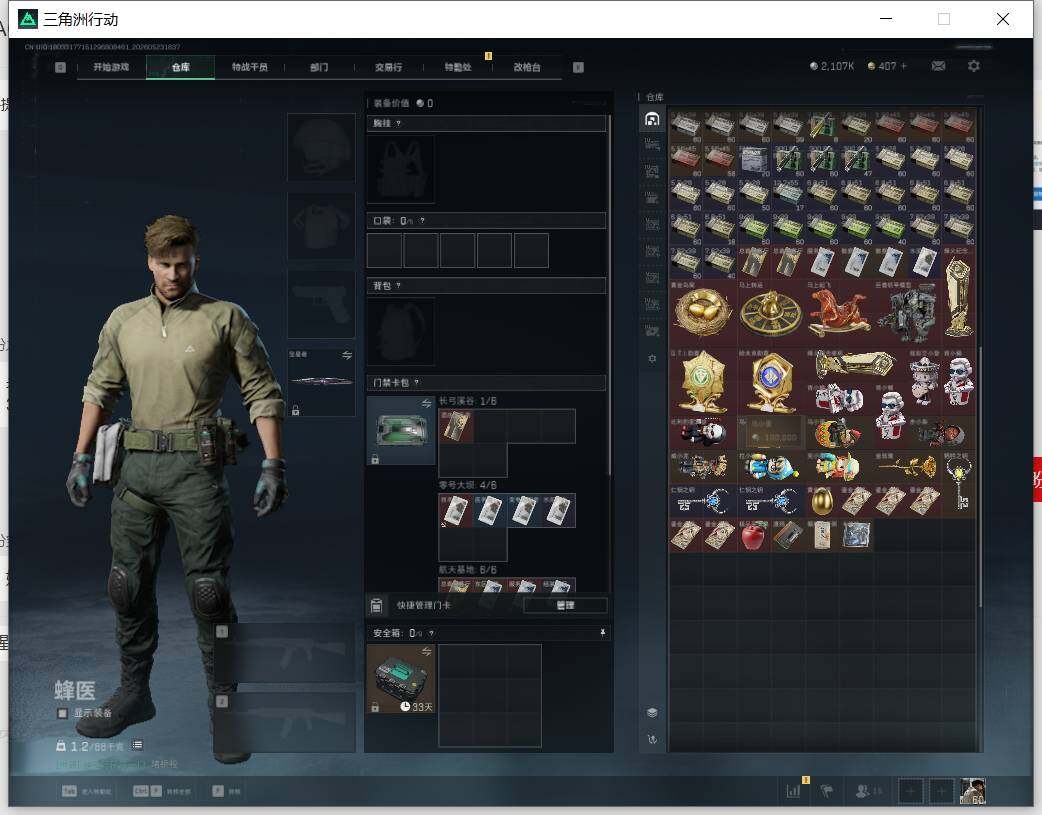
Task: Click the left arrow beside 开始游戏
Action: [x=60, y=67]
